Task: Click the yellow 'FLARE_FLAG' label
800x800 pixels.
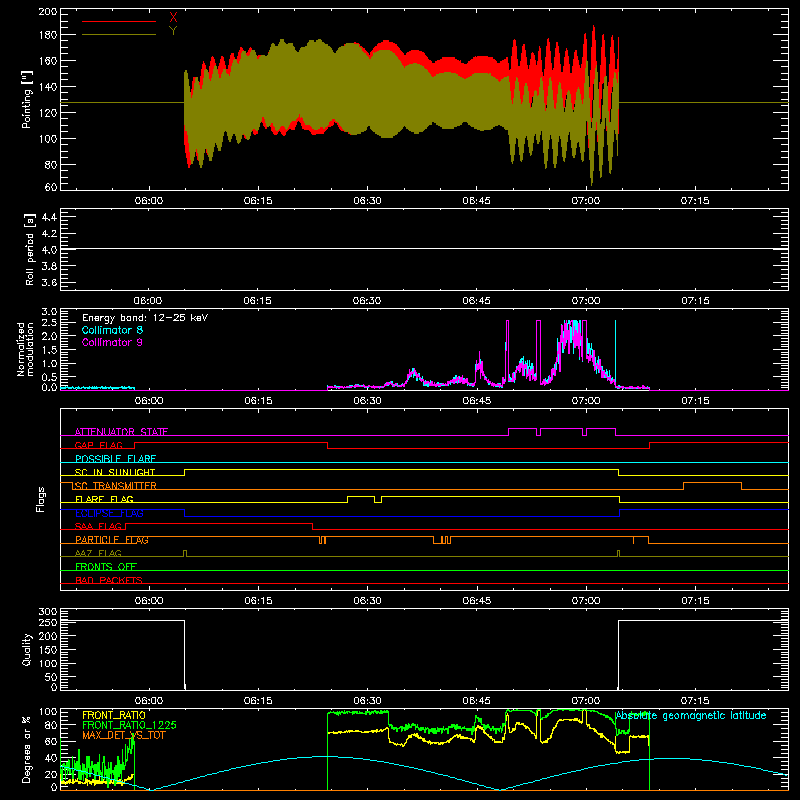Action: click(x=104, y=499)
